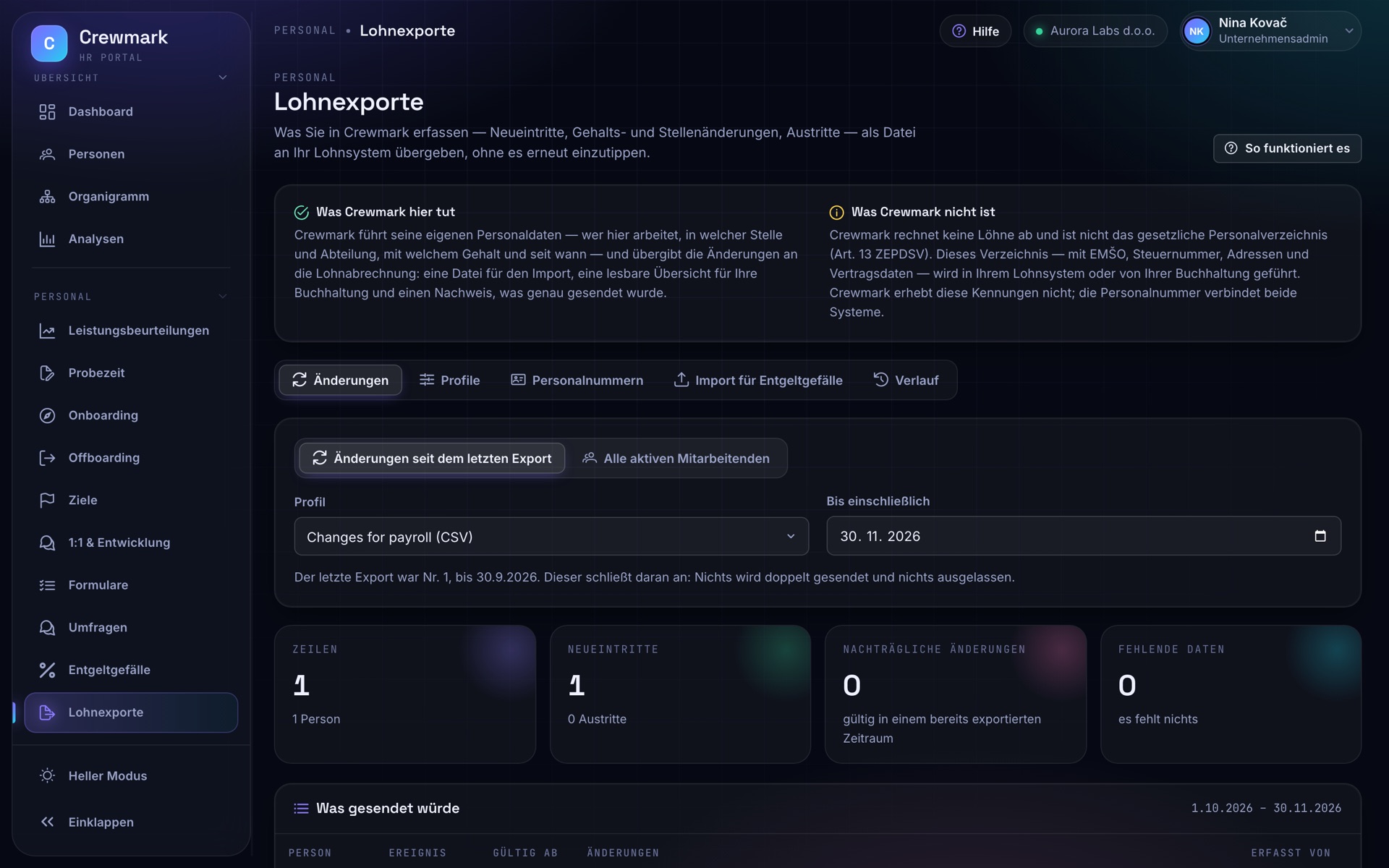Click the Neueintritte stat card
The width and height of the screenshot is (1389, 868).
click(x=680, y=694)
